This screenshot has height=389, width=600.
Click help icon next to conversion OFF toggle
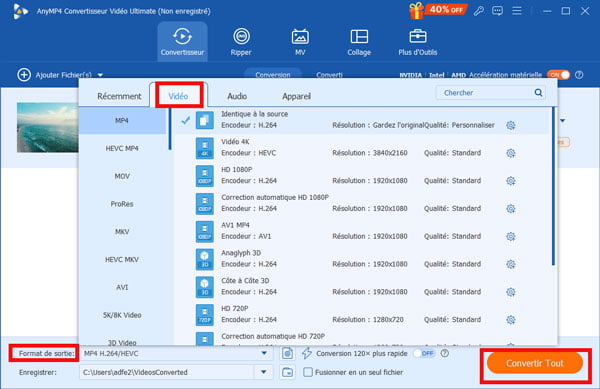click(445, 353)
